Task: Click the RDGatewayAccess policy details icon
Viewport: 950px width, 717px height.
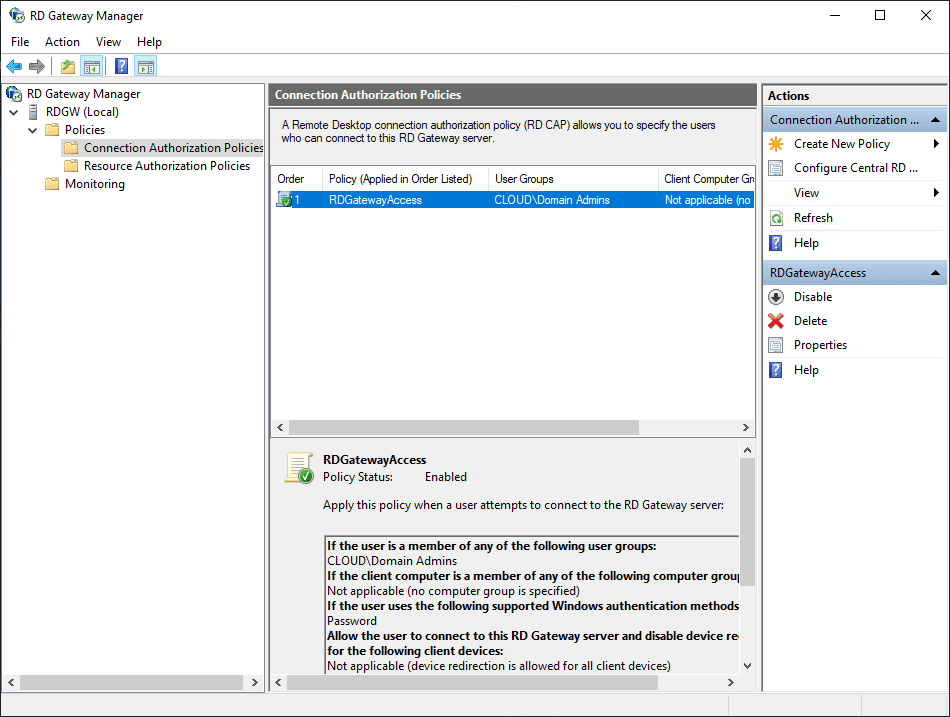Action: point(299,468)
